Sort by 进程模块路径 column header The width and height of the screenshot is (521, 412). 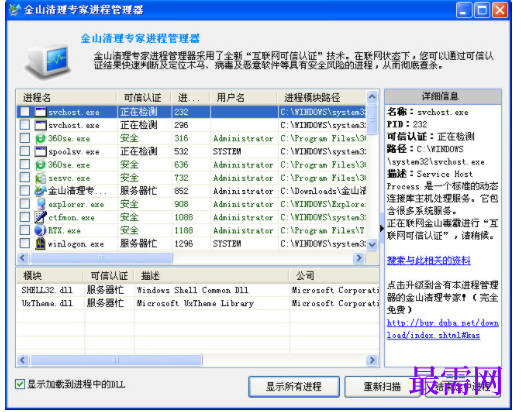(x=322, y=98)
